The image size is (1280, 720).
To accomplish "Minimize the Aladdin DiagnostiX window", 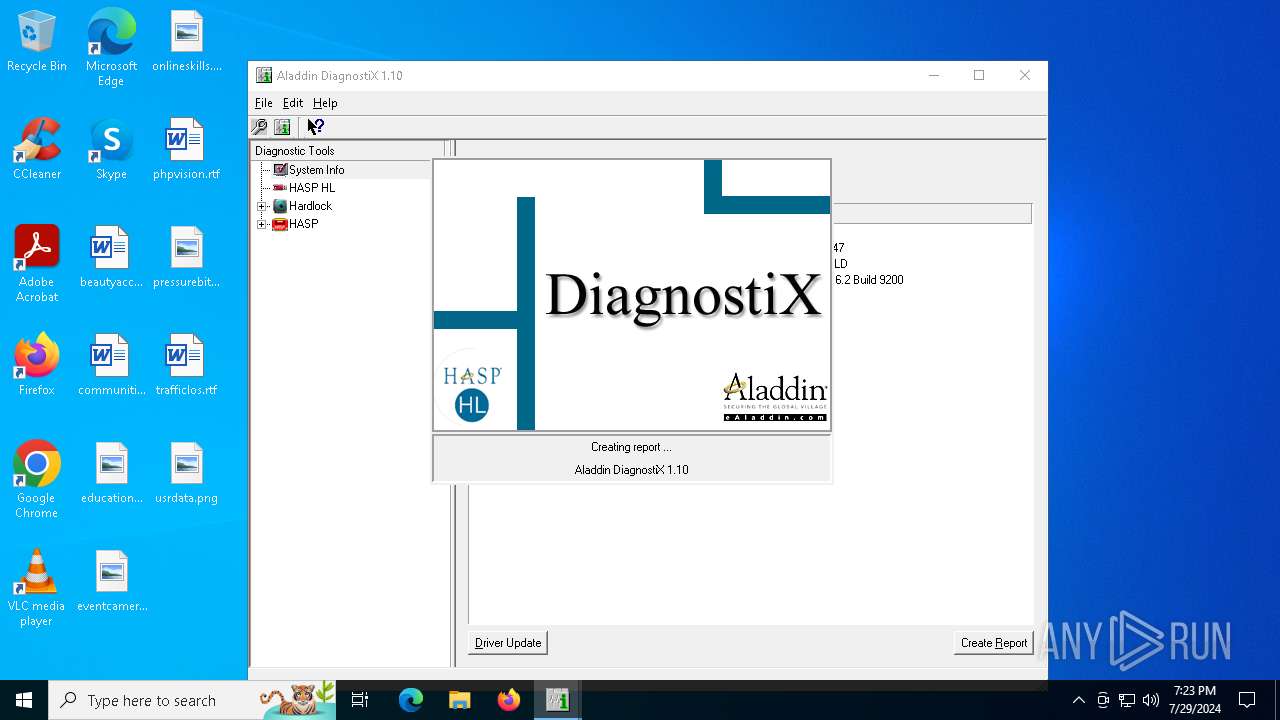I will coord(933,76).
